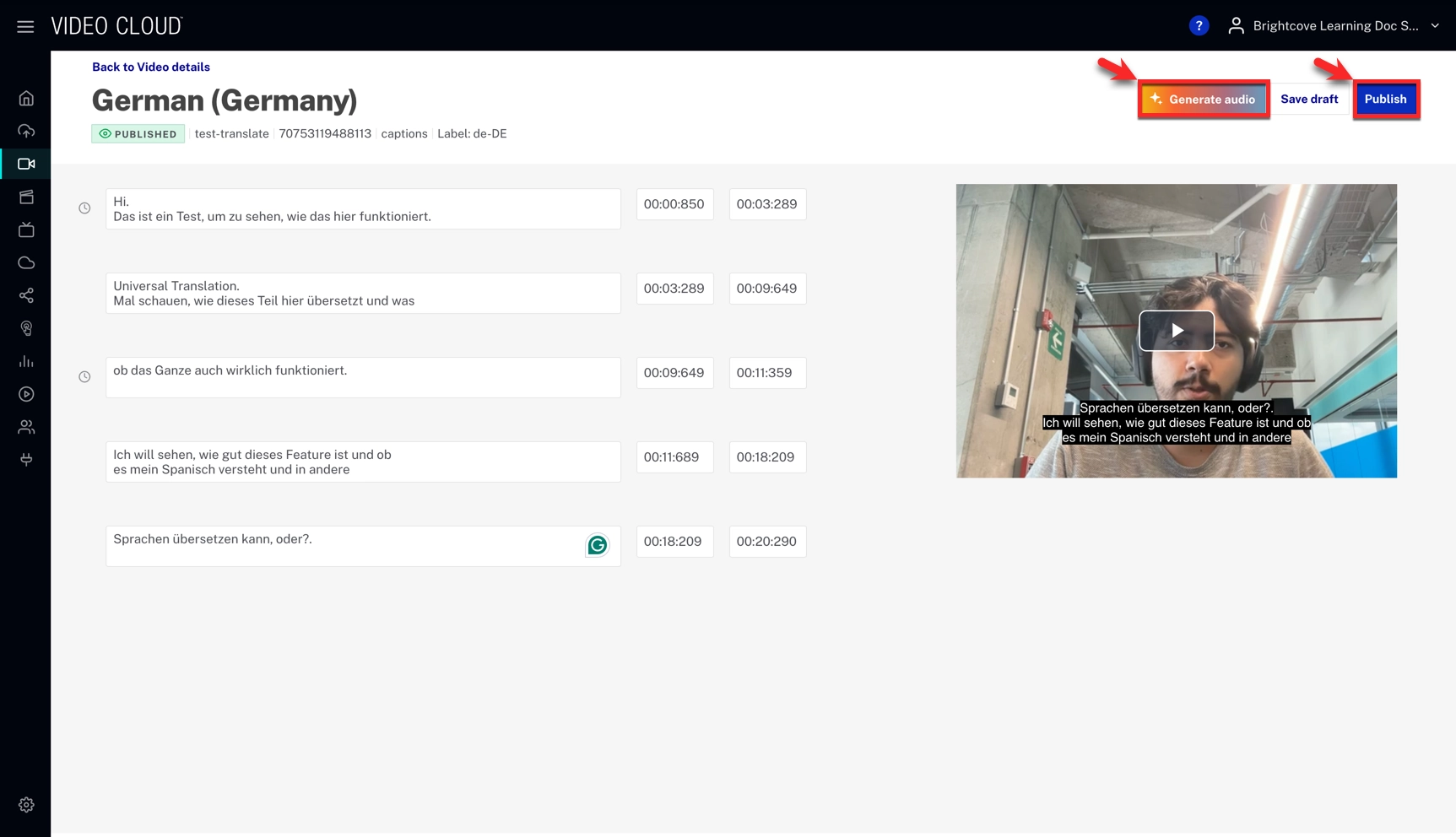
Task: Open the hamburger navigation menu
Action: pos(25,26)
